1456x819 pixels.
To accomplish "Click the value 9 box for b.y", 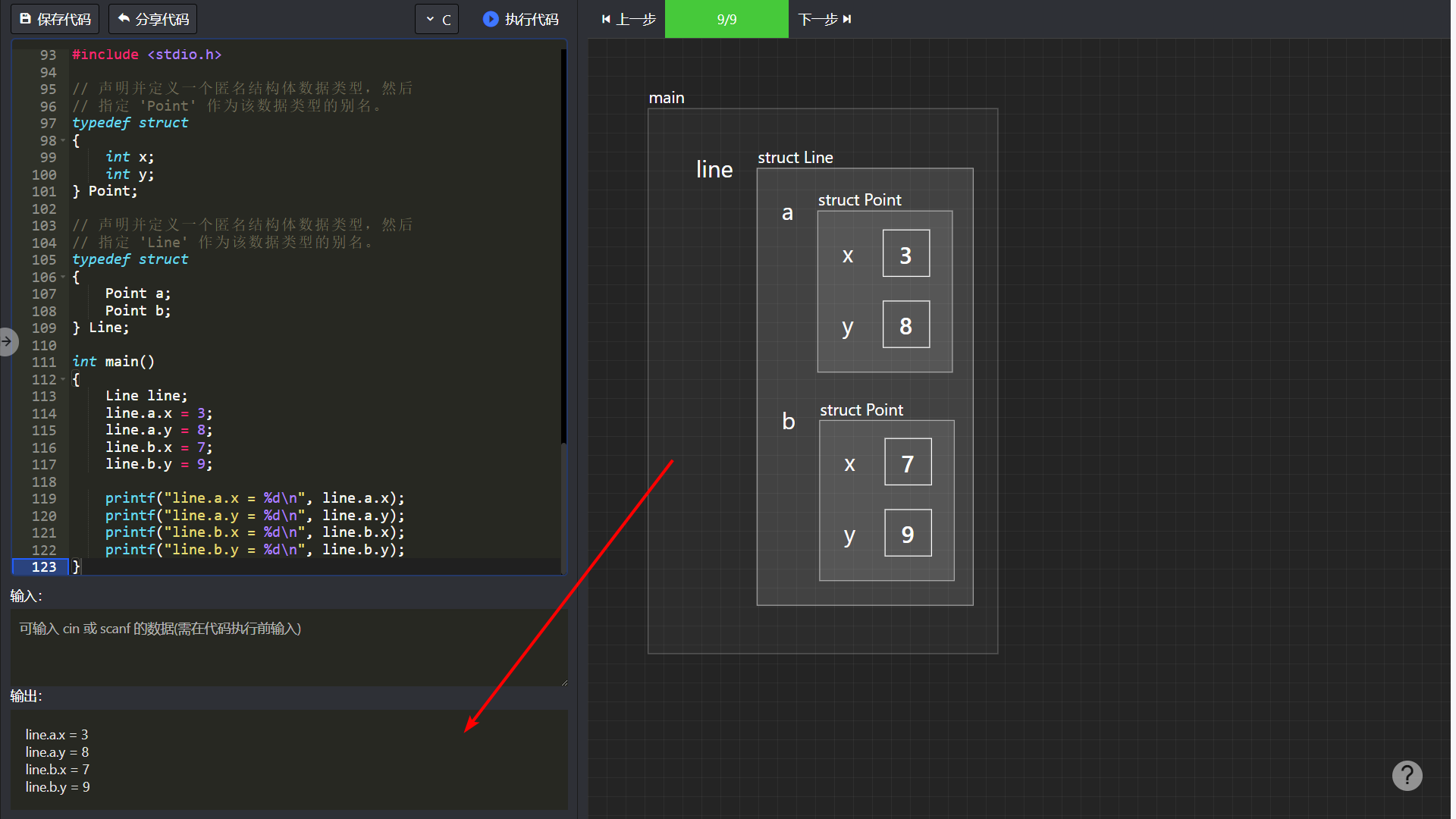I will (x=908, y=533).
